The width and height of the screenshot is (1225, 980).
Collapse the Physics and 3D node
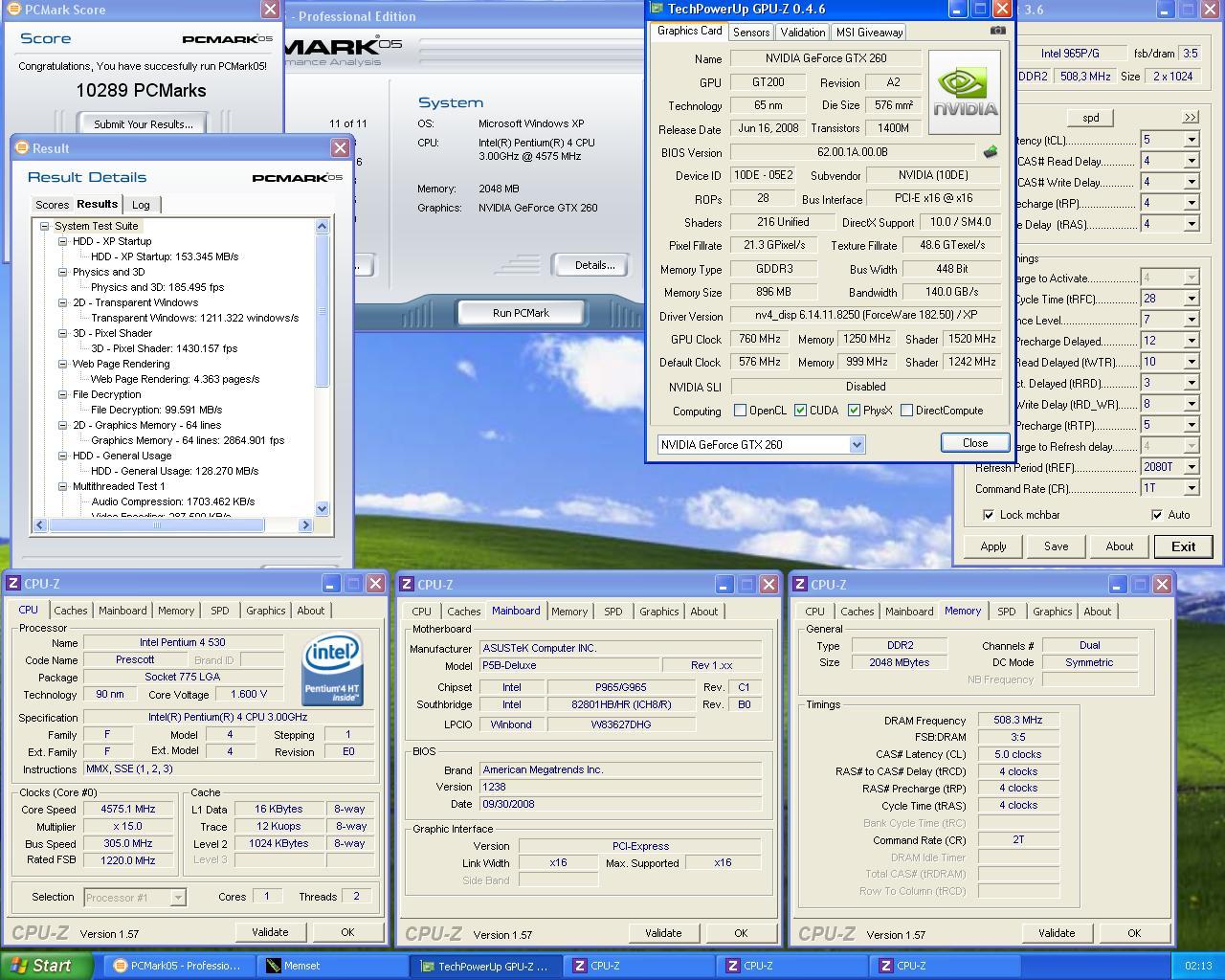(x=62, y=272)
